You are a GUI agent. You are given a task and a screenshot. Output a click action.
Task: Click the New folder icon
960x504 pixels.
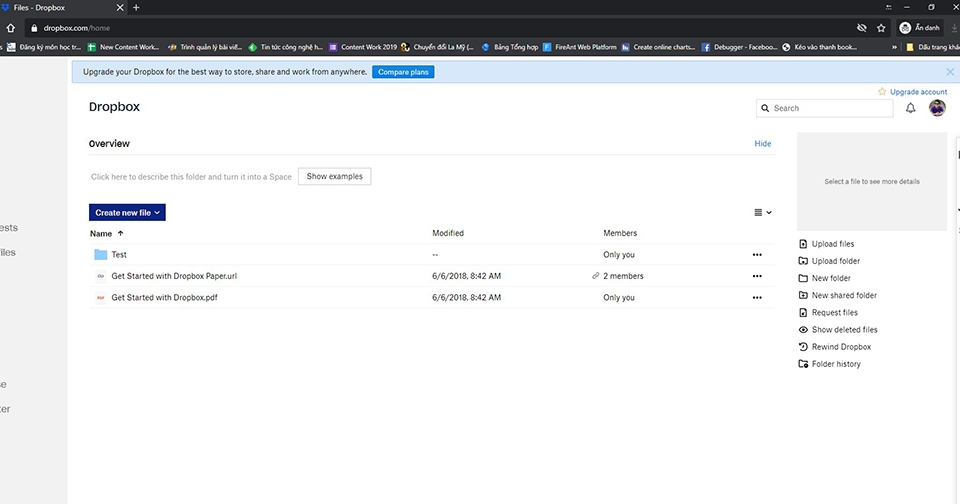803,278
